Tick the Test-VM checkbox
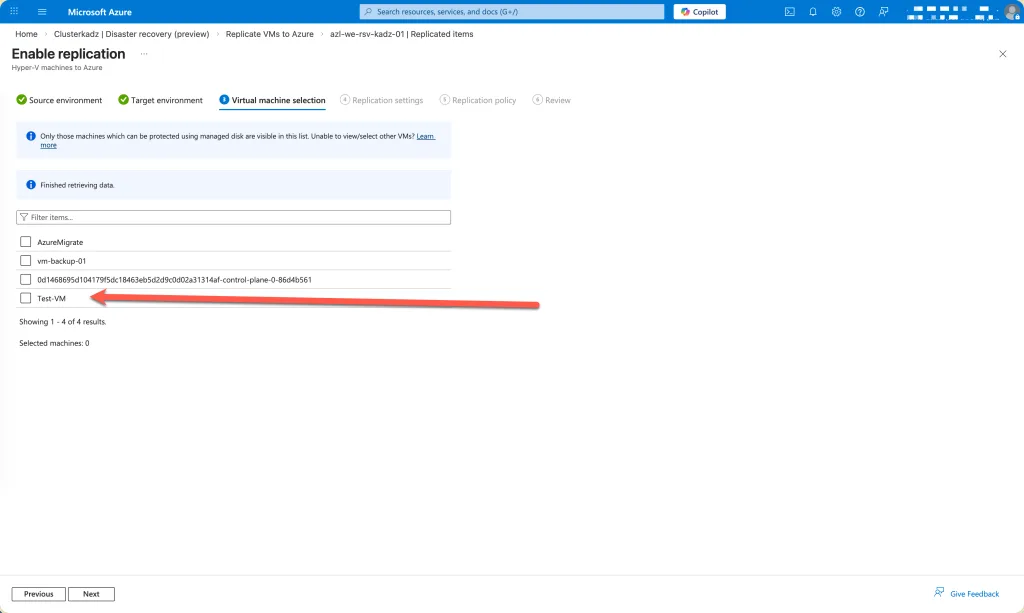Viewport: 1024px width, 613px height. (26, 298)
